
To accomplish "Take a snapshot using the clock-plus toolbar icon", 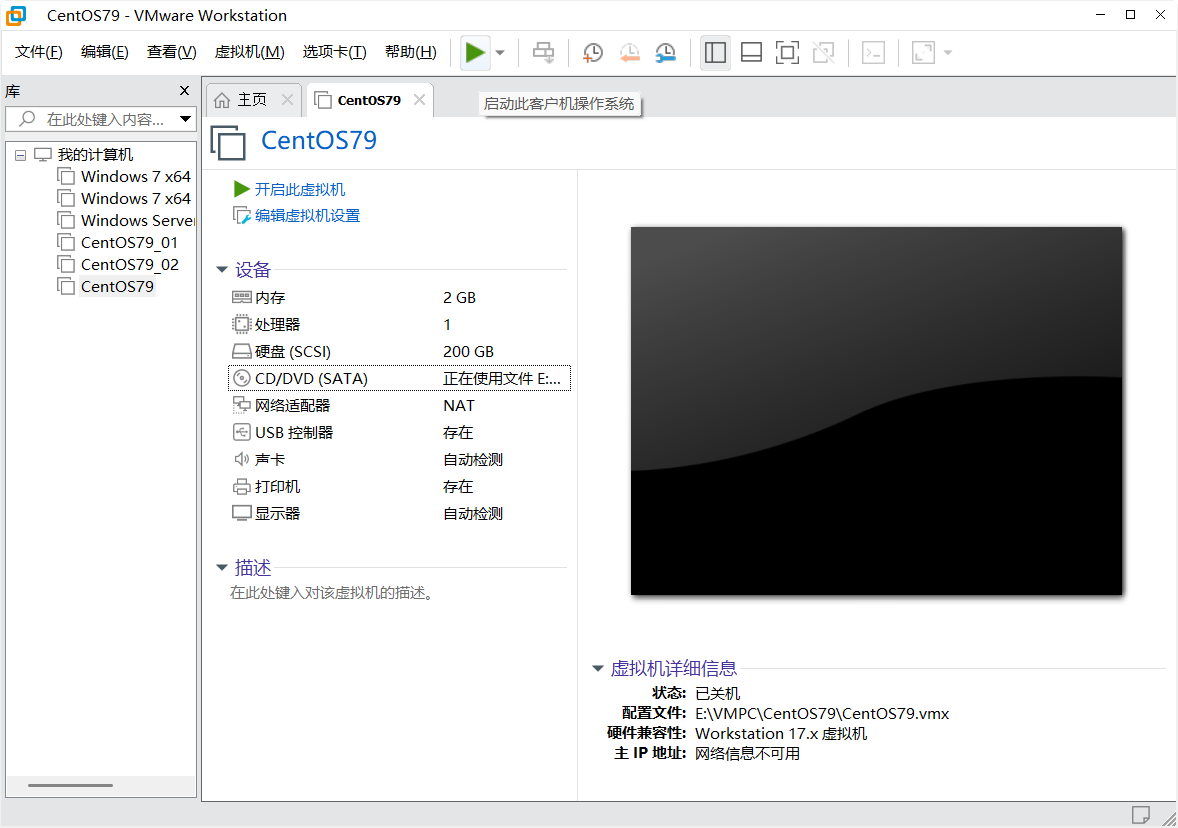I will [x=593, y=53].
